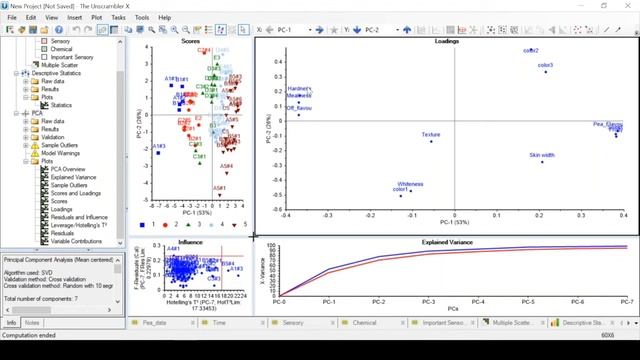Toggle the highlighted plot link toolbar button
Screen dimensions: 640x360
(102, 30)
